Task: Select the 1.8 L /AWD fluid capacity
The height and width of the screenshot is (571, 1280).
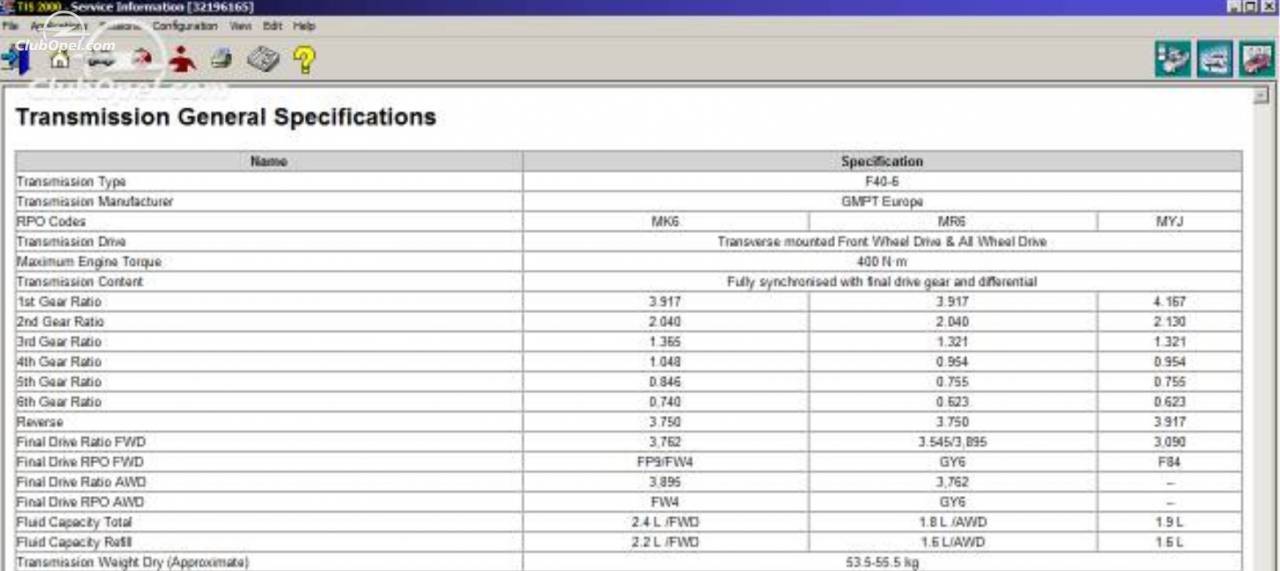Action: point(953,522)
